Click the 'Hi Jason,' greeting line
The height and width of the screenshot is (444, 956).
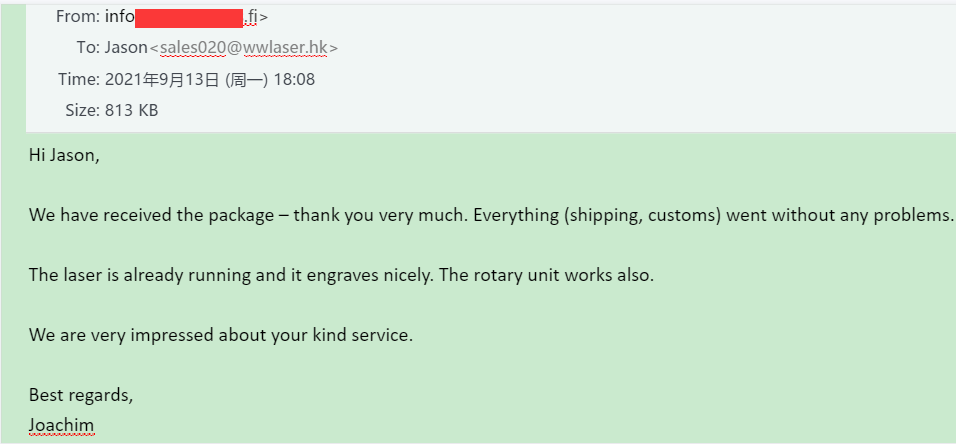[64, 156]
